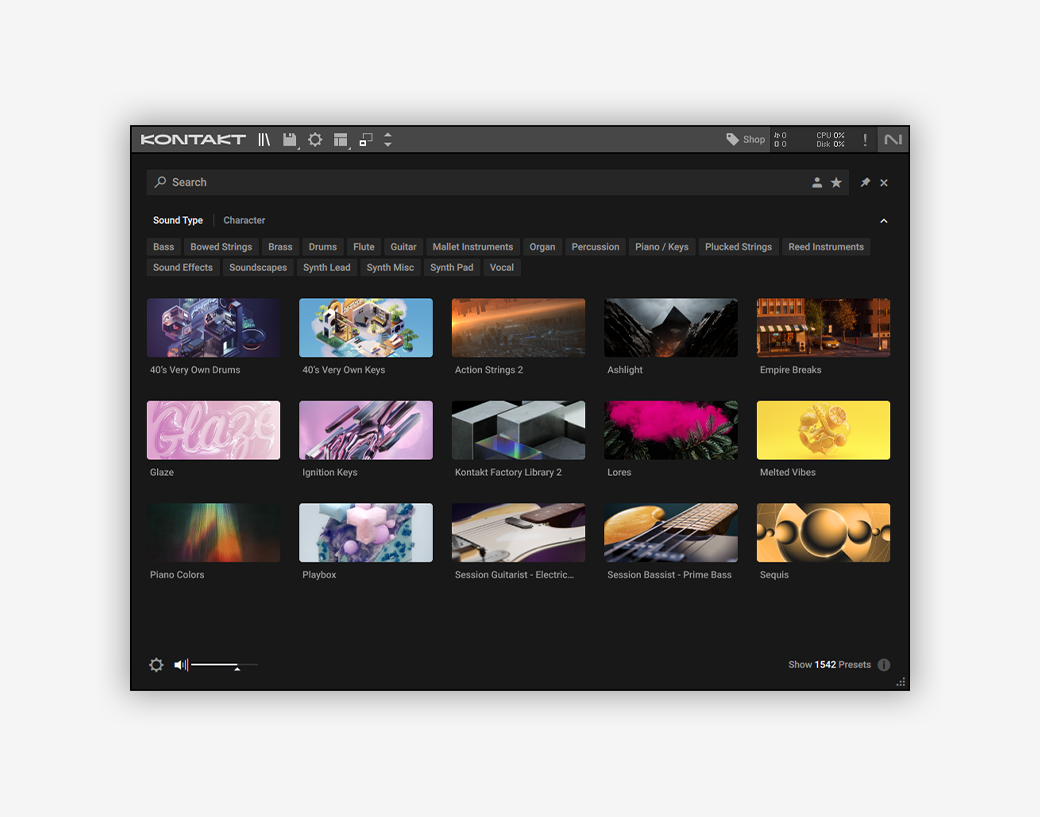
Task: Toggle favorites star filter
Action: click(x=836, y=182)
